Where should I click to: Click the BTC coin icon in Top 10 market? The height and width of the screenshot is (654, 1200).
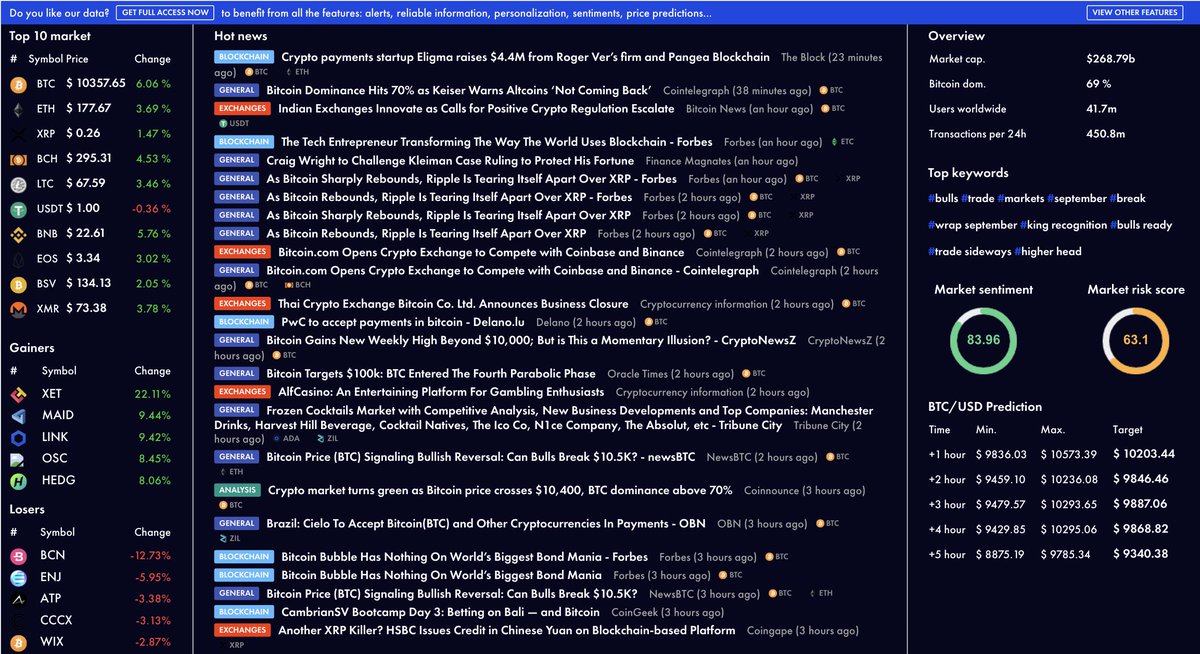[18, 85]
